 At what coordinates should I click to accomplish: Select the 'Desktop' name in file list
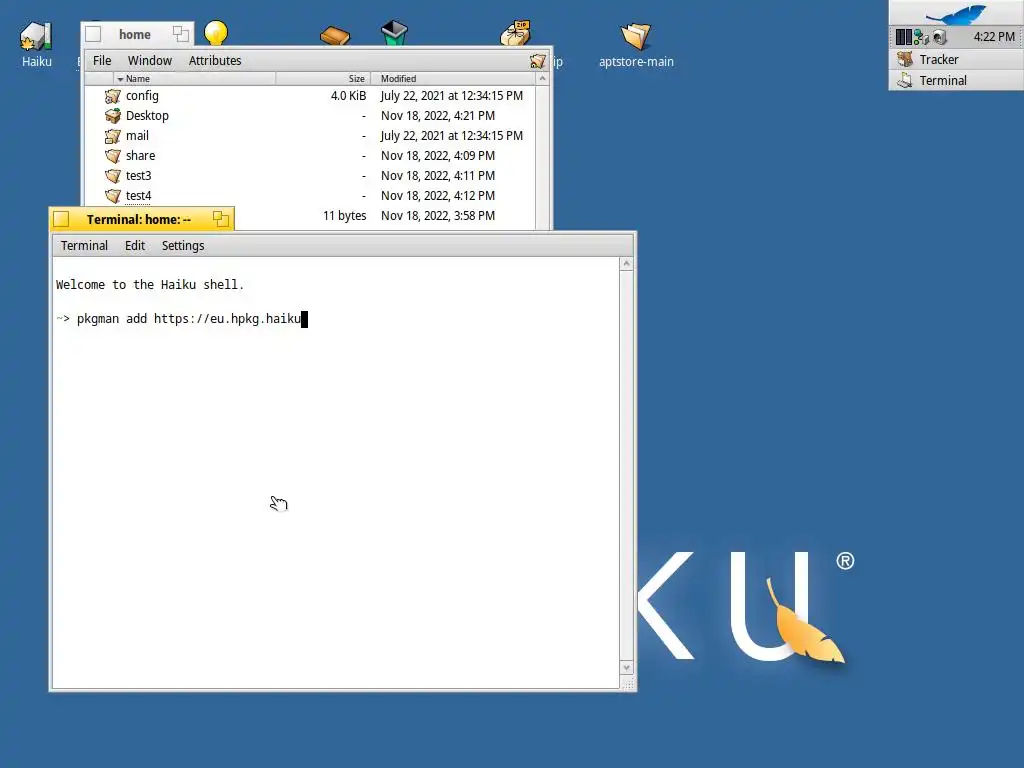(147, 116)
